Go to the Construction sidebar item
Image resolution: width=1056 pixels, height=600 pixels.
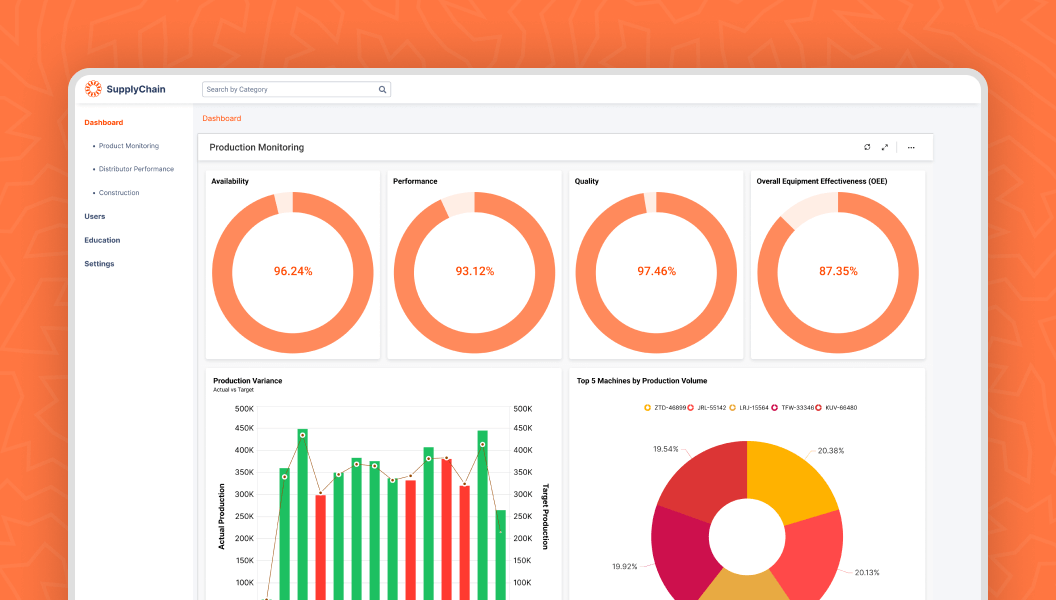tap(119, 193)
